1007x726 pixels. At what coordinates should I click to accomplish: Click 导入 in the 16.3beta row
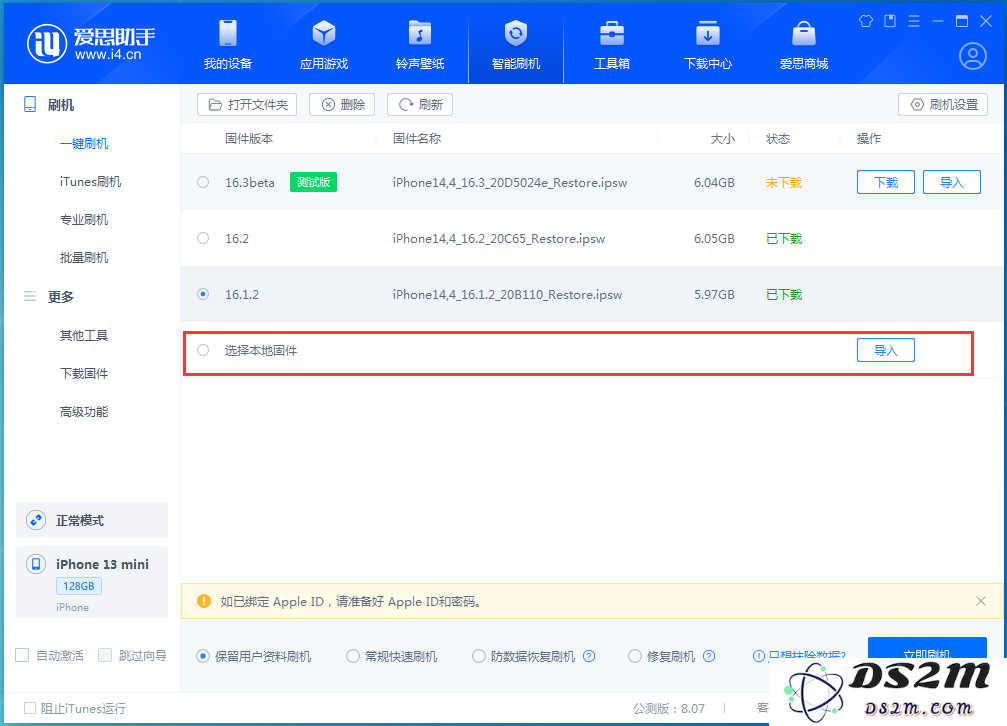[952, 182]
